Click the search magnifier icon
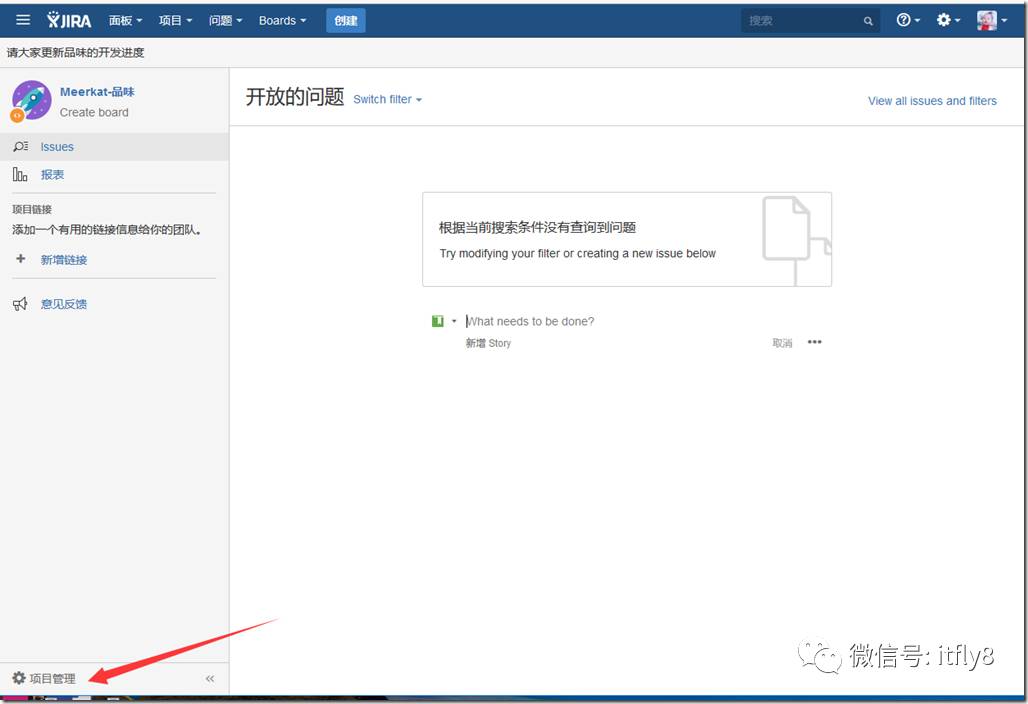Viewport: 1028px width, 704px height. pos(868,21)
